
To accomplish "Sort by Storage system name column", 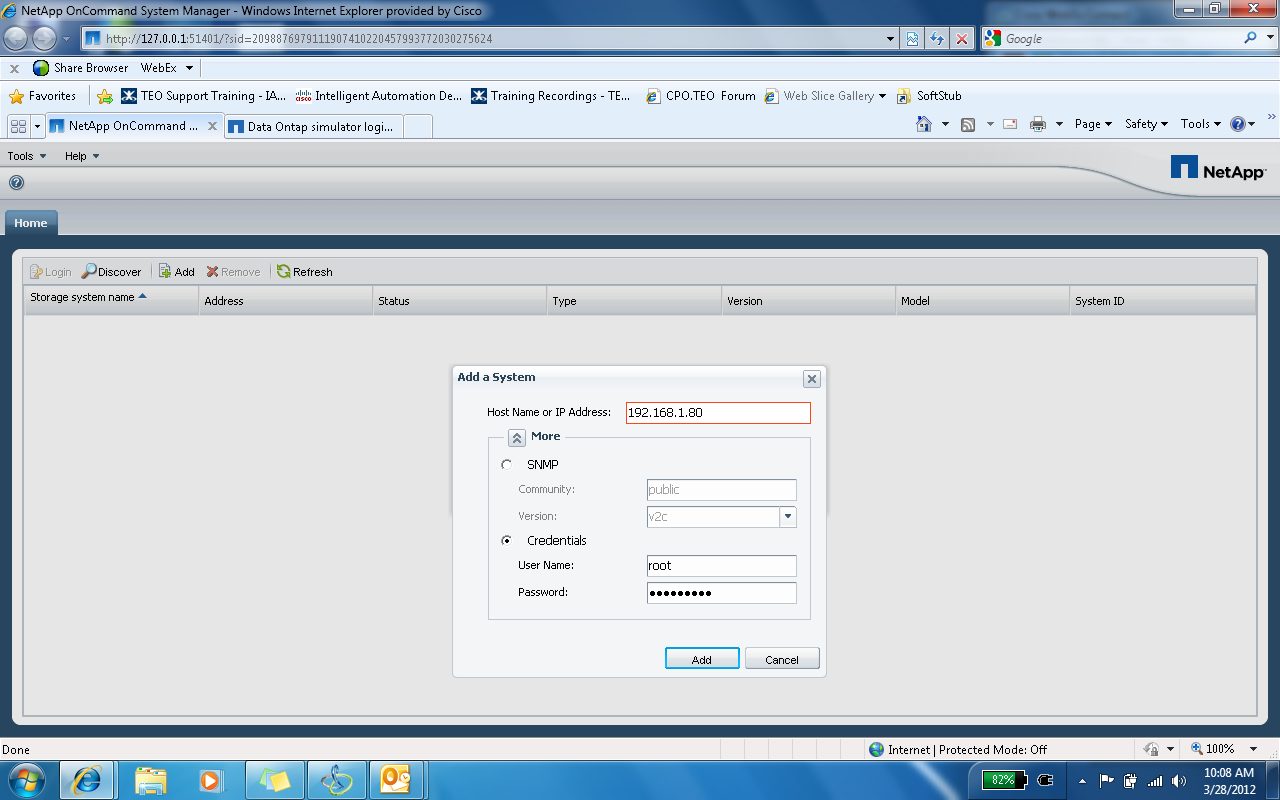I will point(111,299).
